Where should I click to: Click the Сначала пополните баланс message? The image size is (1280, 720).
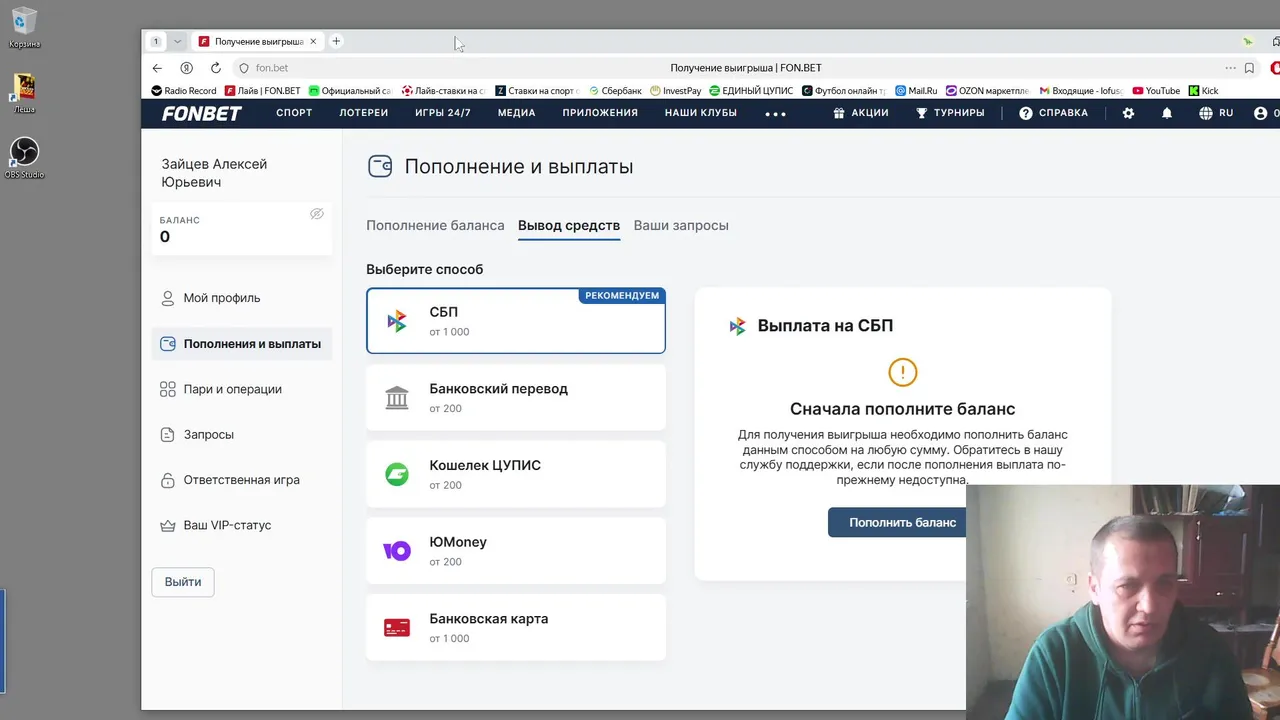902,409
